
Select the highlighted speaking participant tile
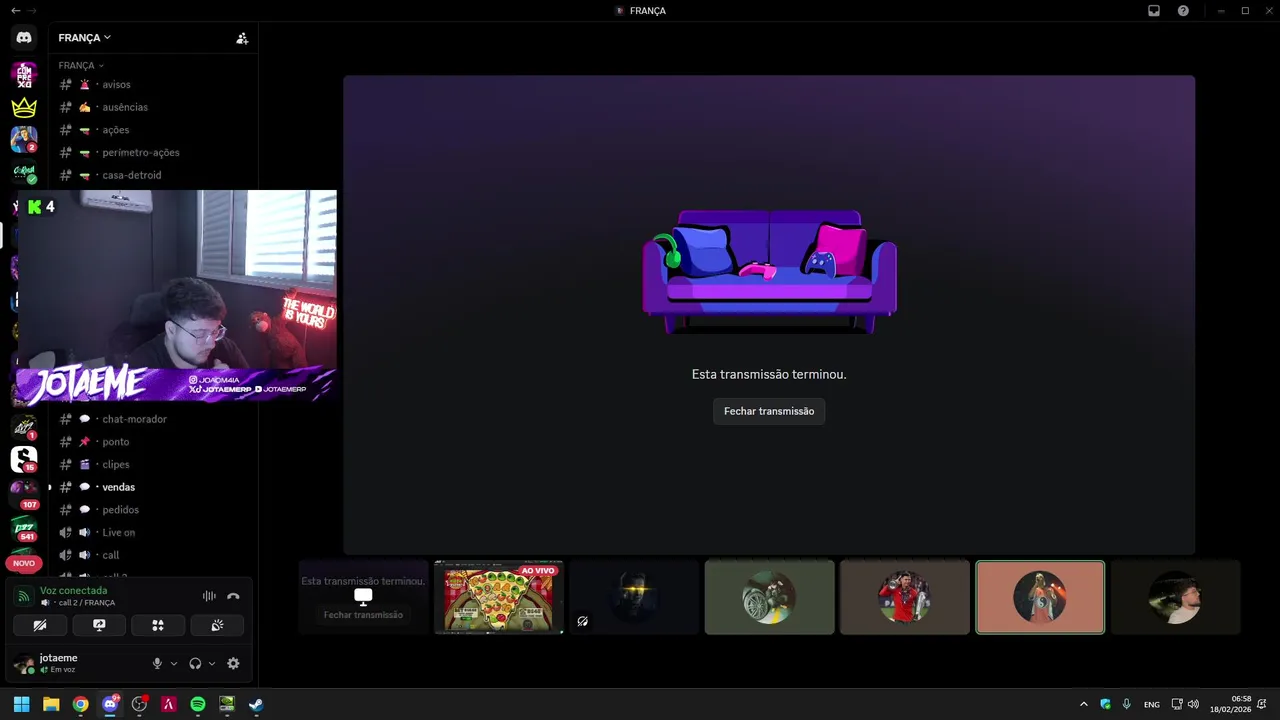(x=1040, y=597)
